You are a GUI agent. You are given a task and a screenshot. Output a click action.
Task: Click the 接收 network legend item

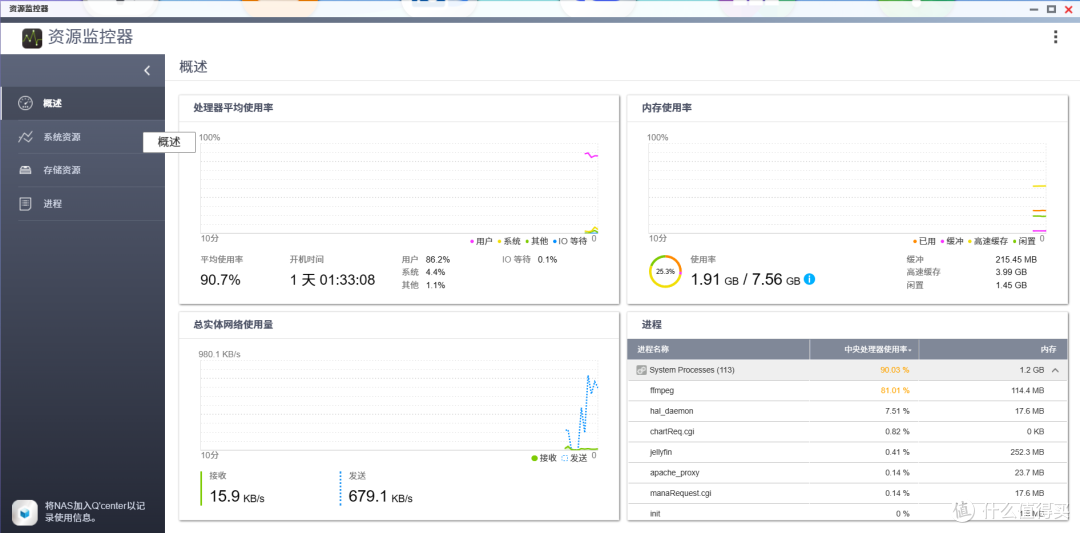pyautogui.click(x=544, y=458)
